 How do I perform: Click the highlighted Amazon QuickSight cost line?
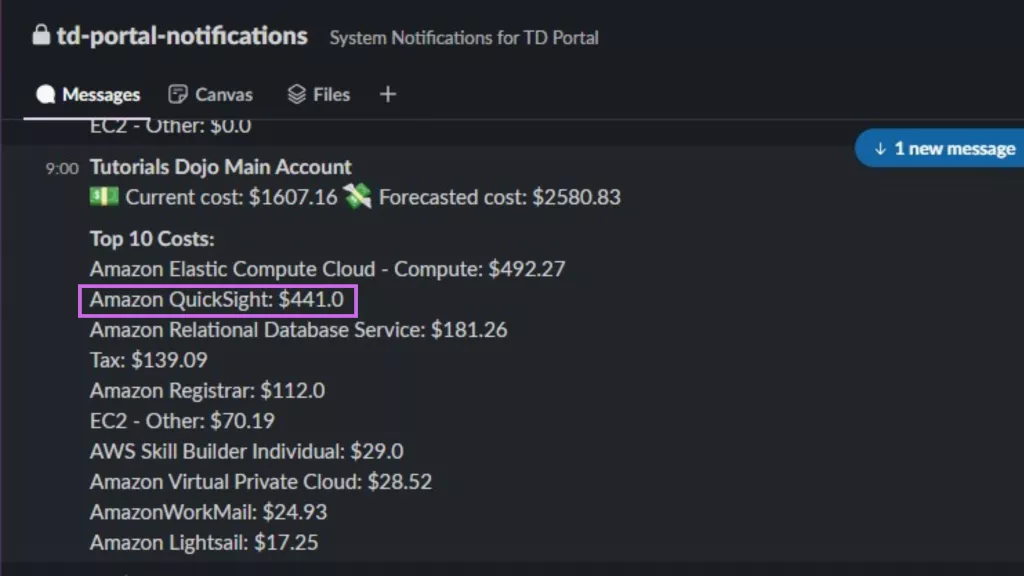pos(217,299)
